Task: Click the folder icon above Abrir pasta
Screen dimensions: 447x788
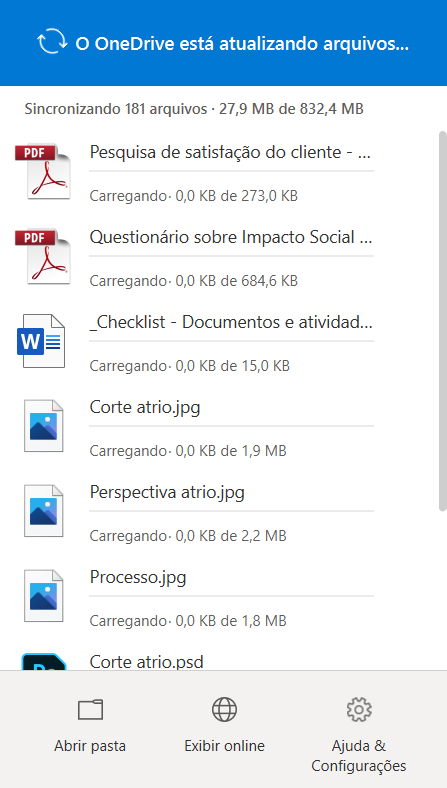Action: pos(90,710)
